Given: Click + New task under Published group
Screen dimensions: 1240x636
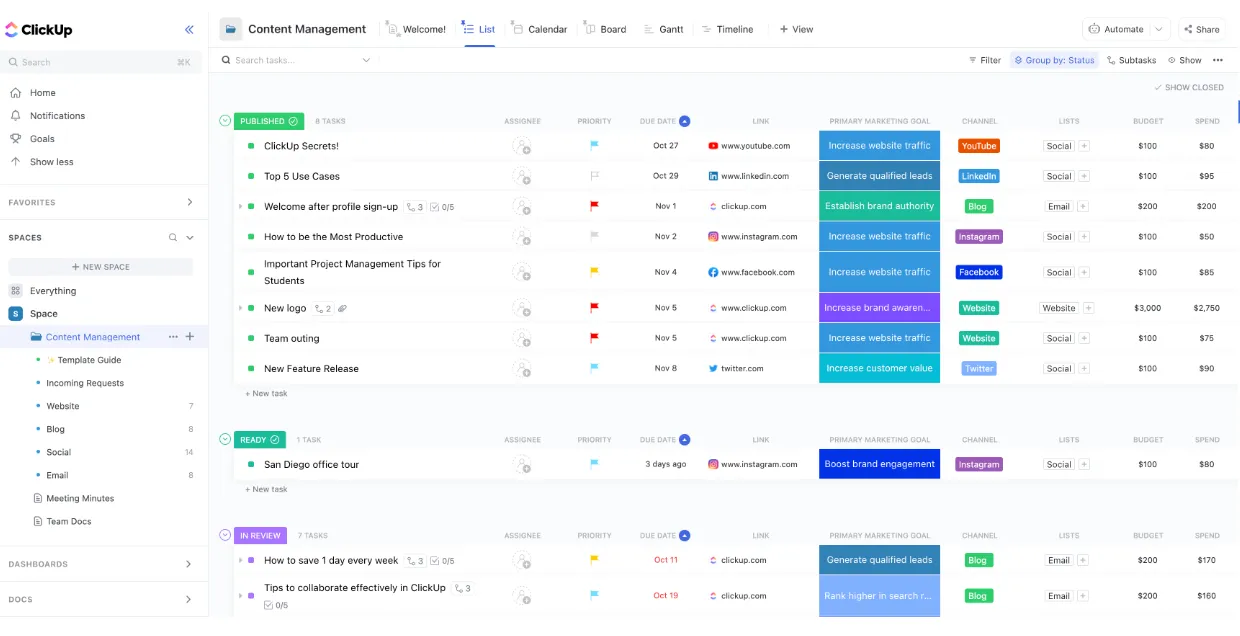Looking at the screenshot, I should [266, 393].
